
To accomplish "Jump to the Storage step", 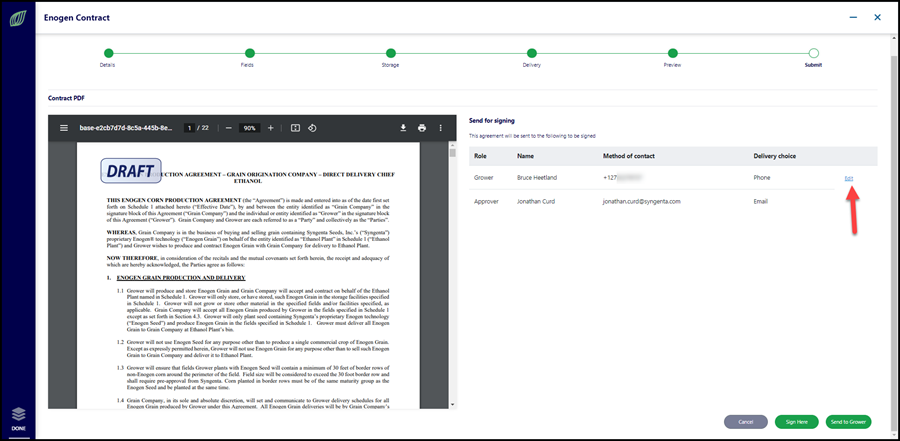I will [x=390, y=53].
